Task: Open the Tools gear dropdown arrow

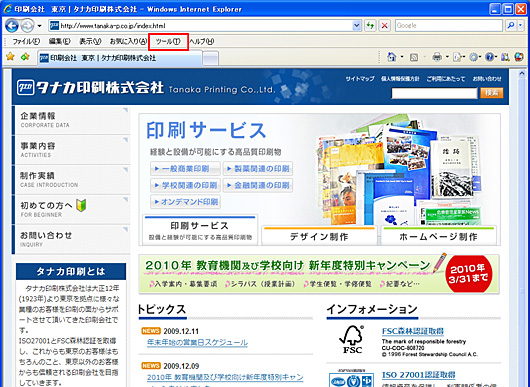Action: [x=480, y=57]
